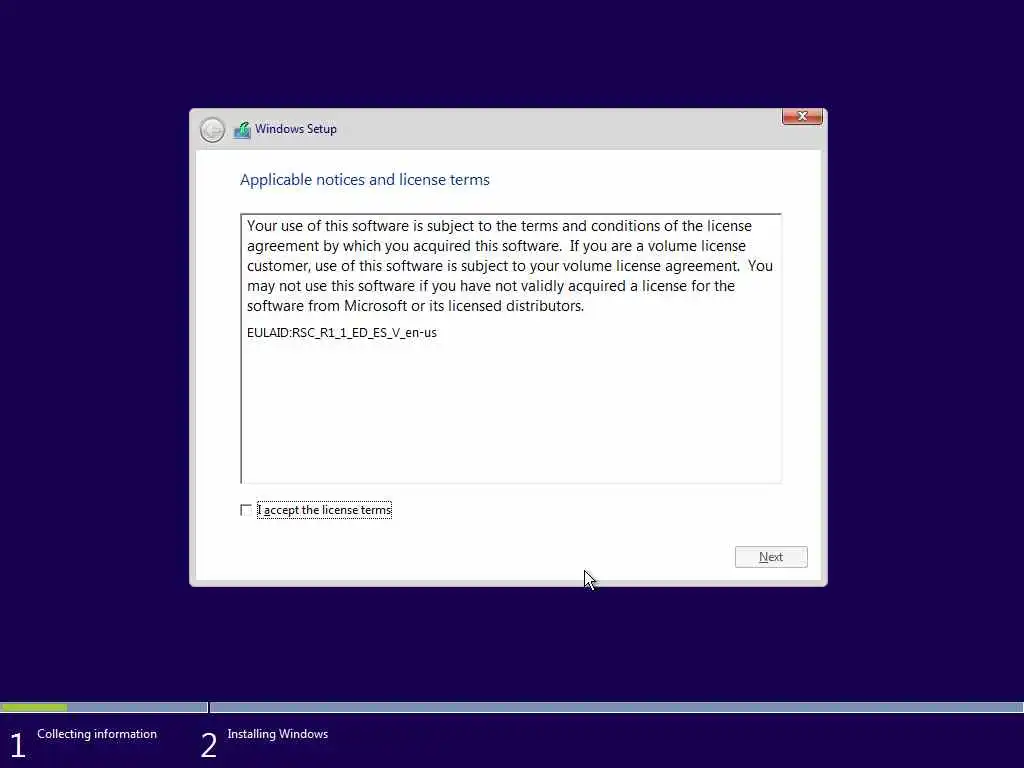Screen dimensions: 1024x768
Task: Click the Installing Windows progress bar
Action: 616,707
